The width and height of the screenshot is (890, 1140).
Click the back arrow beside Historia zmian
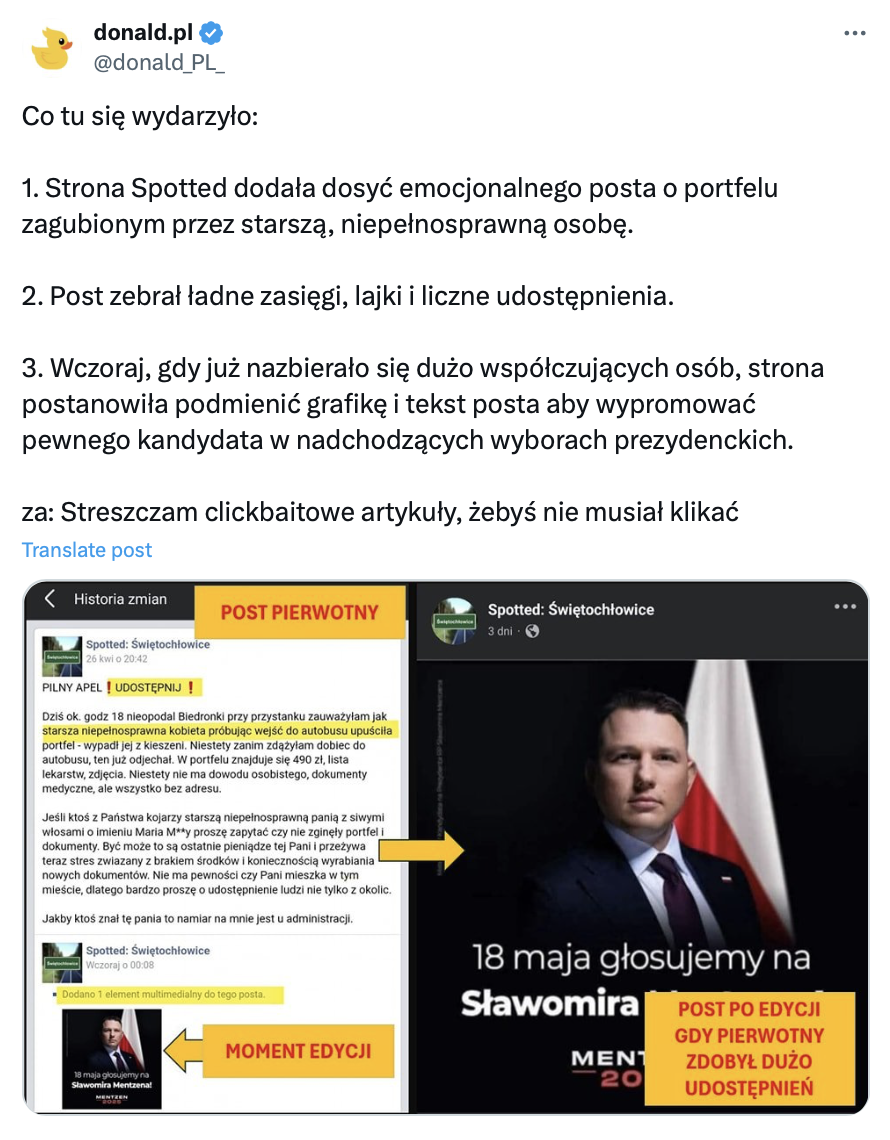click(x=50, y=598)
